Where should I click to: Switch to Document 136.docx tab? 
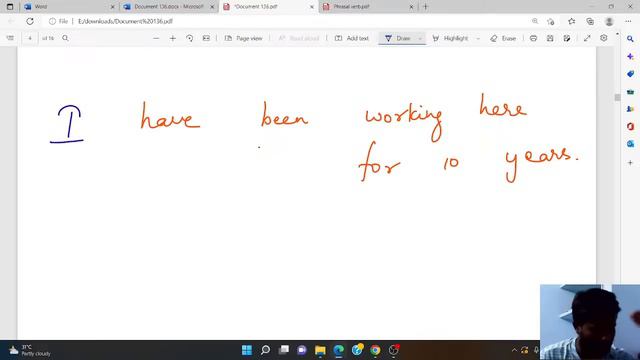click(x=169, y=7)
